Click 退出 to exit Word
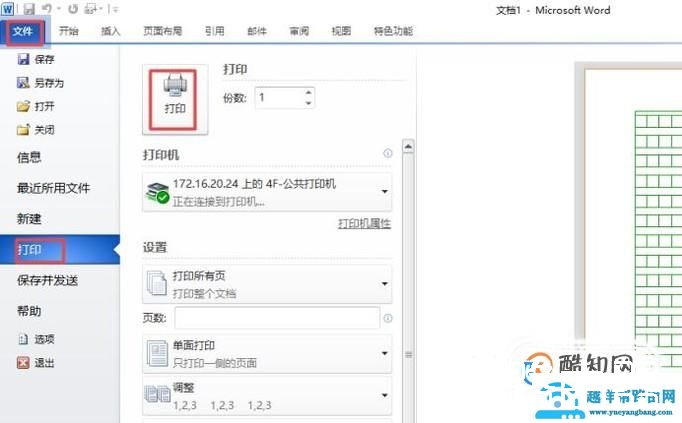 (36, 363)
